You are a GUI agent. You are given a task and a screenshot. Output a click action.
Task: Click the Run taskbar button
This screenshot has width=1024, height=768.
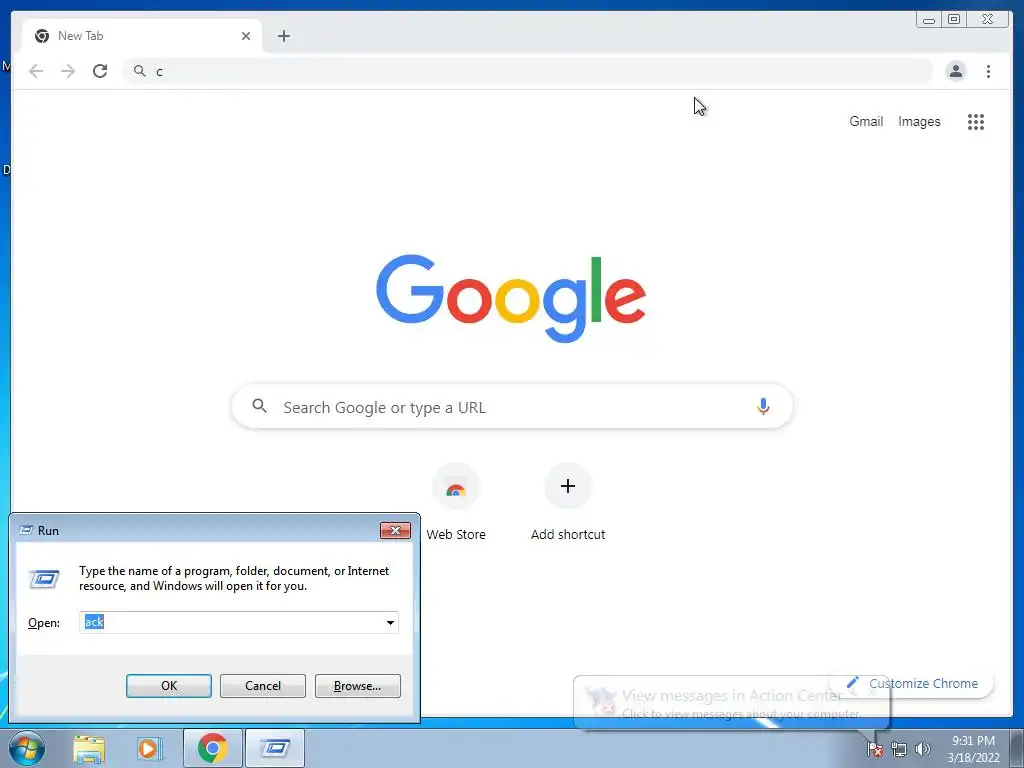pos(275,748)
